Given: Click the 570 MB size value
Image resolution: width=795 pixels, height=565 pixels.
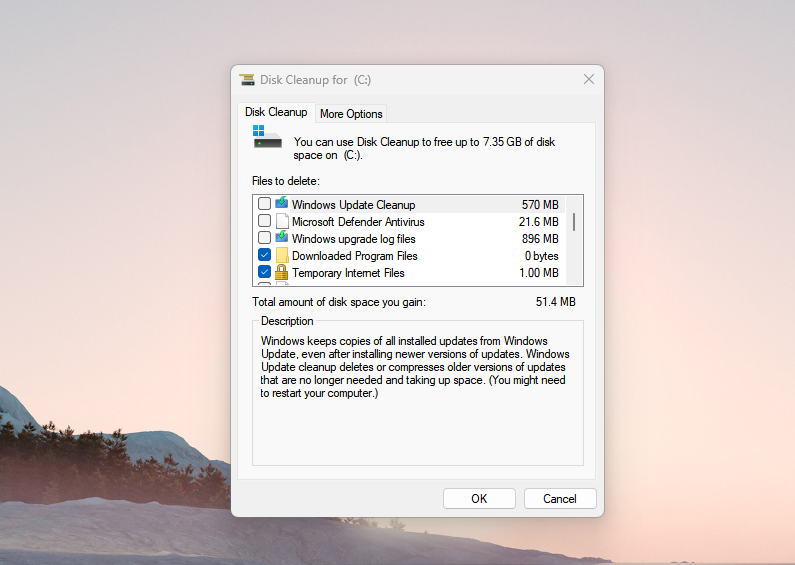Looking at the screenshot, I should (540, 205).
